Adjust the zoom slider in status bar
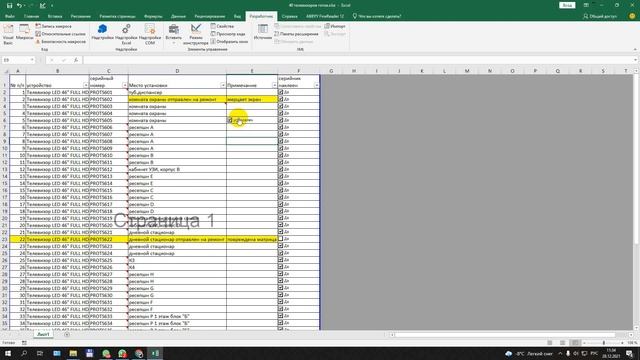 pyautogui.click(x=604, y=343)
